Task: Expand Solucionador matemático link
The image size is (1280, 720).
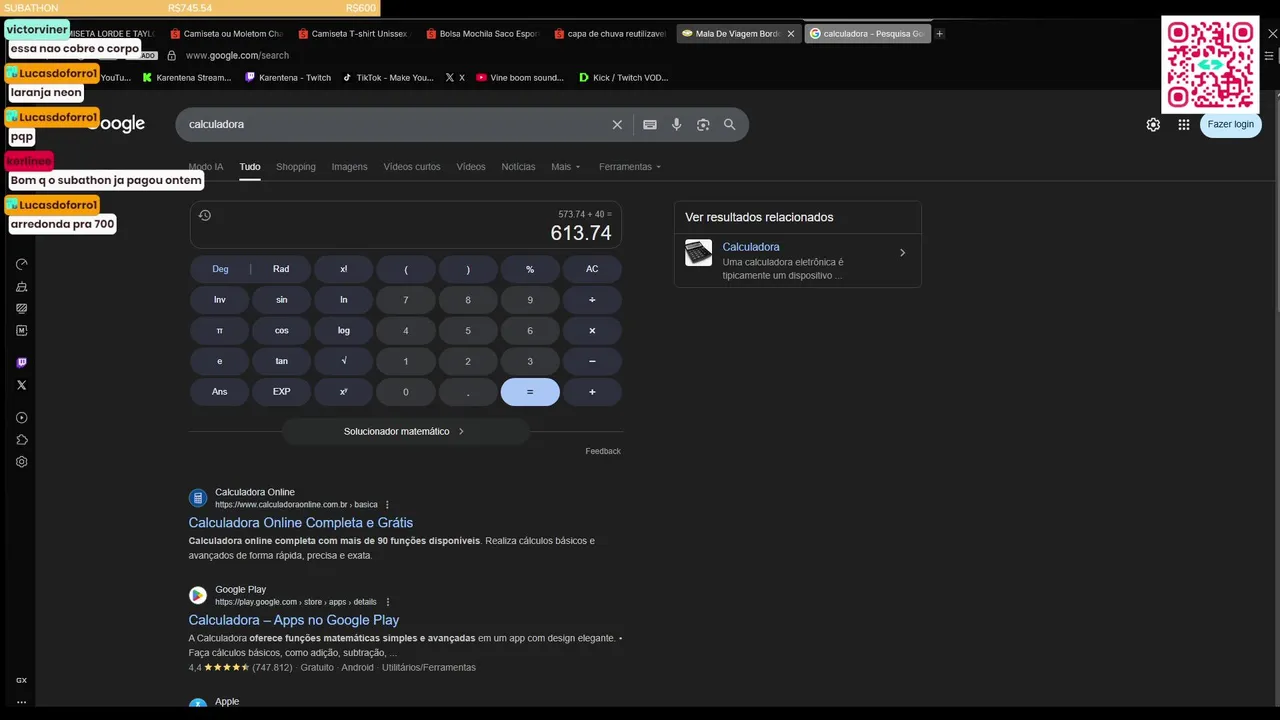Action: coord(405,431)
